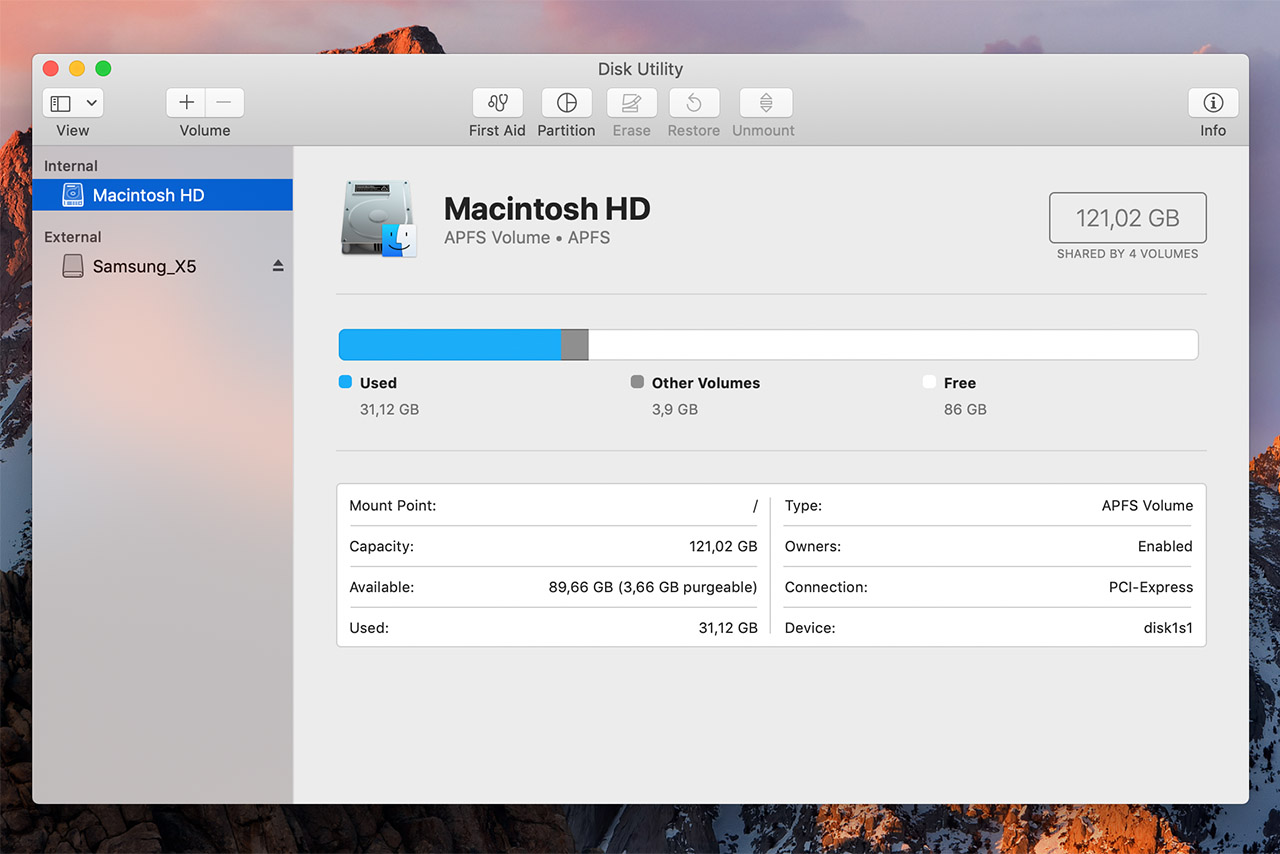Run First Aid on the disk
This screenshot has height=854, width=1280.
tap(497, 103)
